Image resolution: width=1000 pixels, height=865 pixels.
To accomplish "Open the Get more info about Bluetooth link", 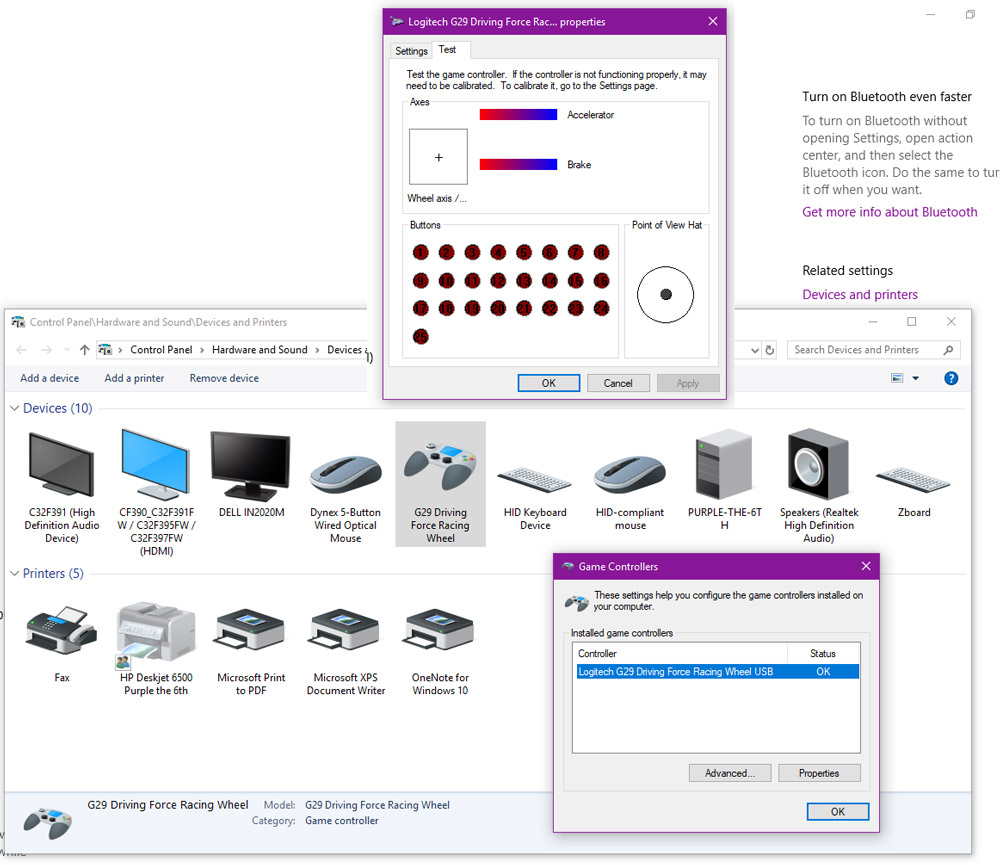I will (x=890, y=212).
